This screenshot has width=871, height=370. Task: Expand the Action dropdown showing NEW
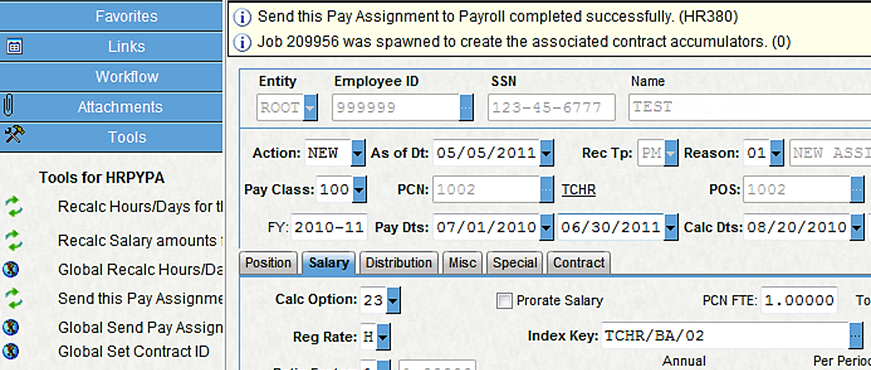pos(358,153)
